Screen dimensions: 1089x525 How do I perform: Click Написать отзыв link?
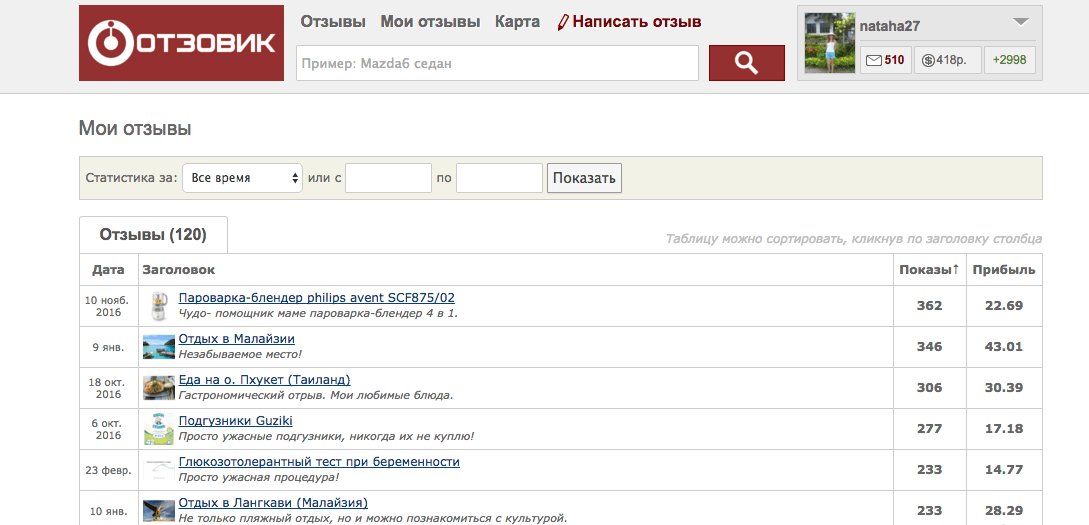[629, 22]
